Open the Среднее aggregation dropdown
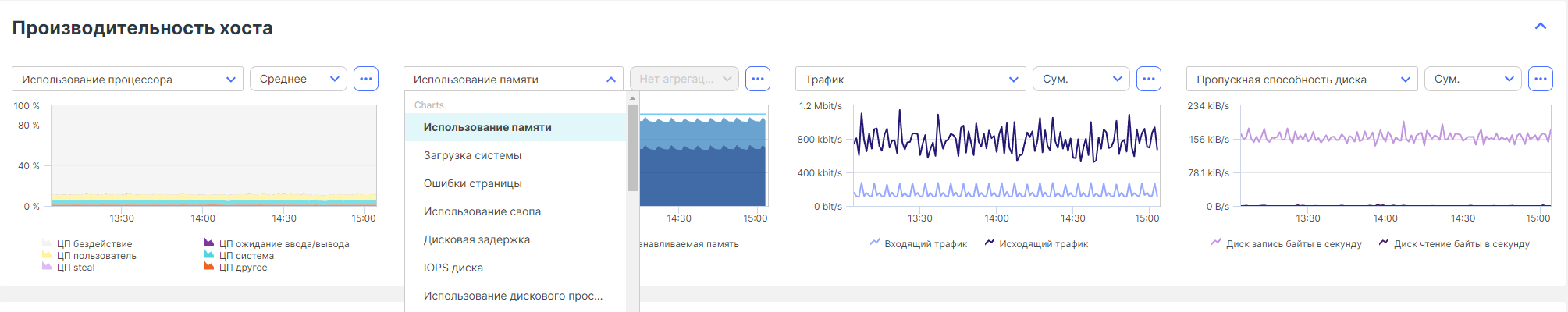1568x312 pixels. tap(298, 80)
